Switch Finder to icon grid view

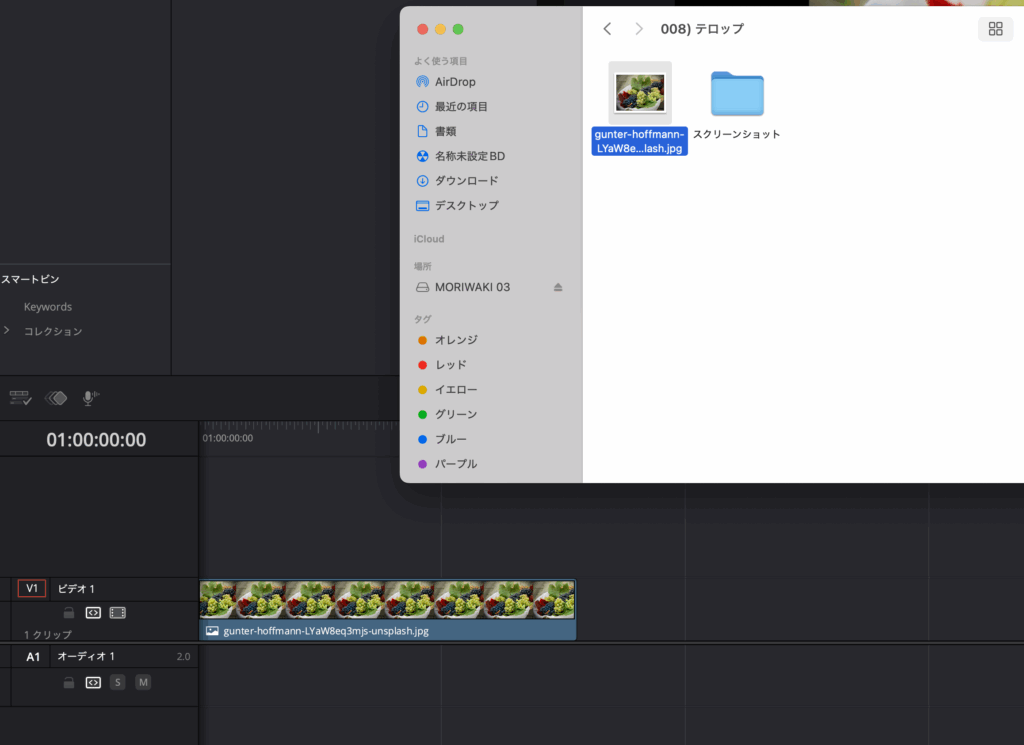click(994, 29)
